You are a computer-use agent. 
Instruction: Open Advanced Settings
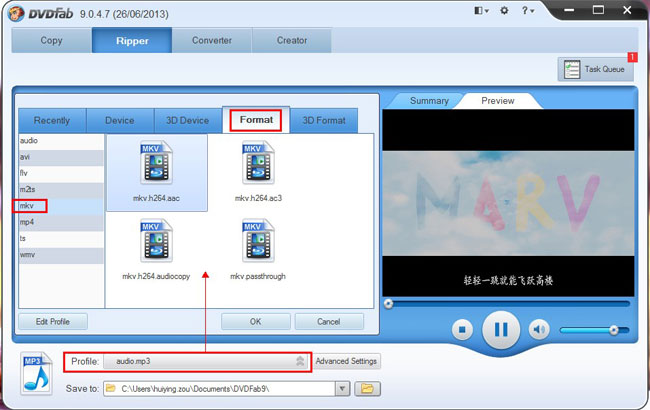346,361
